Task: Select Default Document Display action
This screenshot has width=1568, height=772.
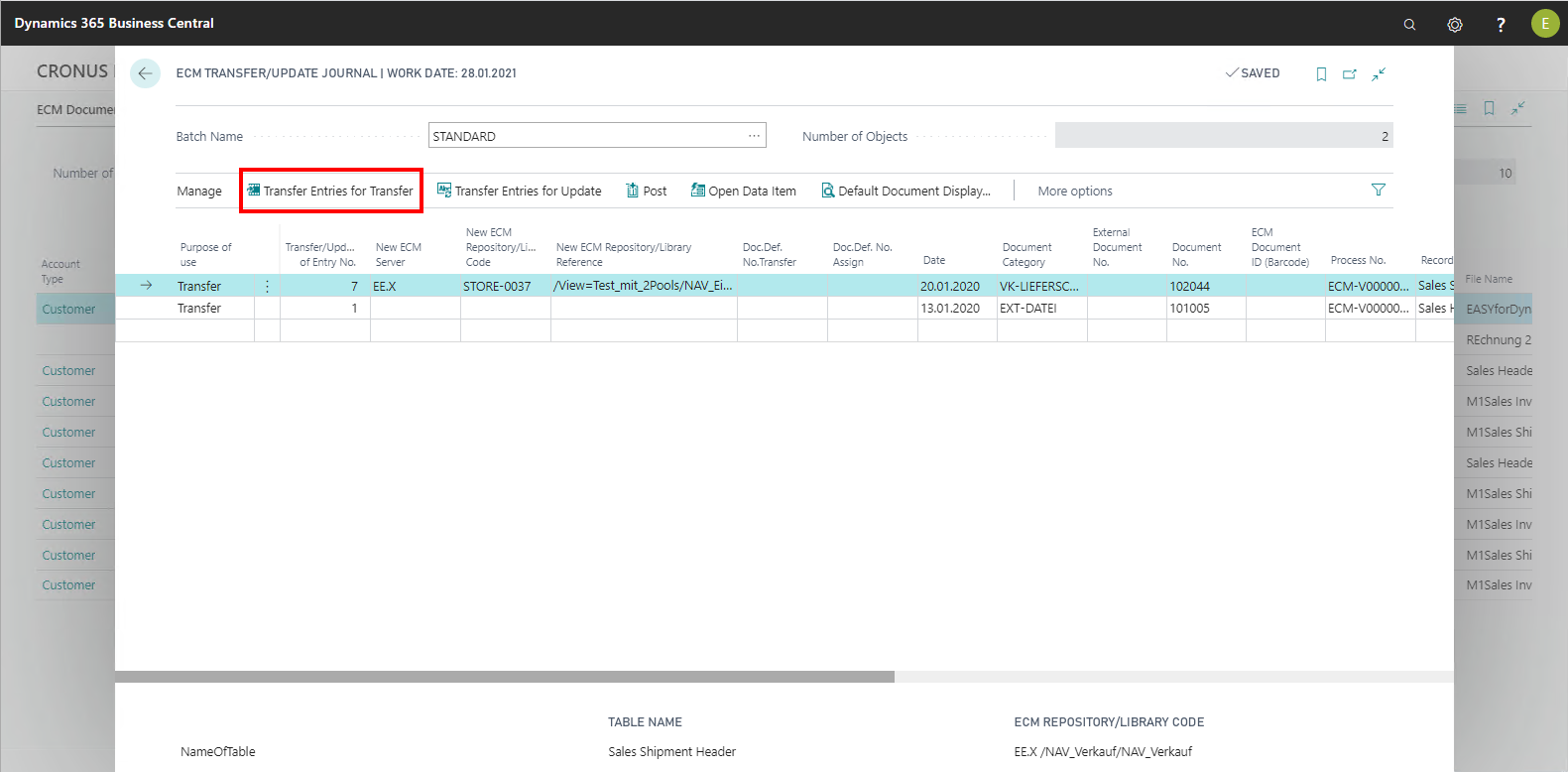Action: (x=906, y=192)
